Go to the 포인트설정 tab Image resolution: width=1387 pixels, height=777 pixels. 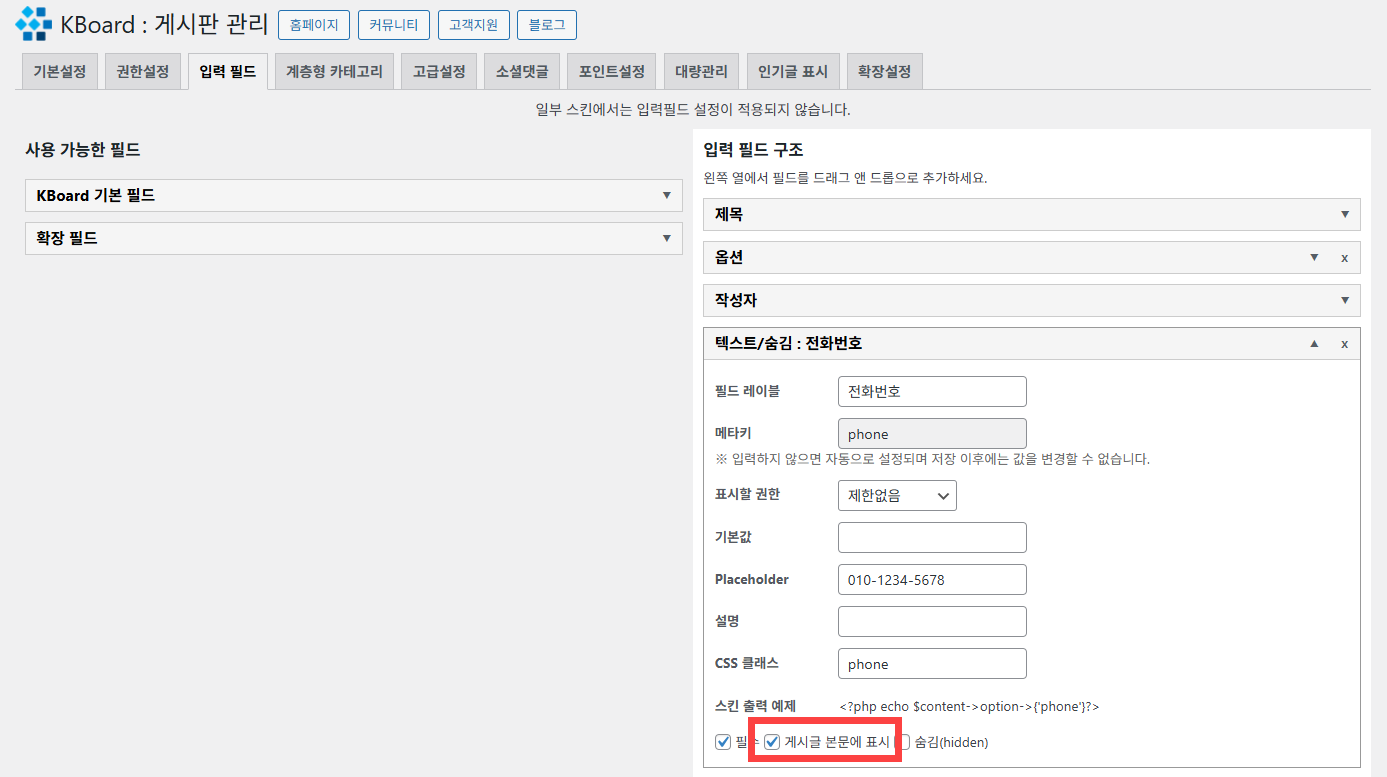pos(612,72)
